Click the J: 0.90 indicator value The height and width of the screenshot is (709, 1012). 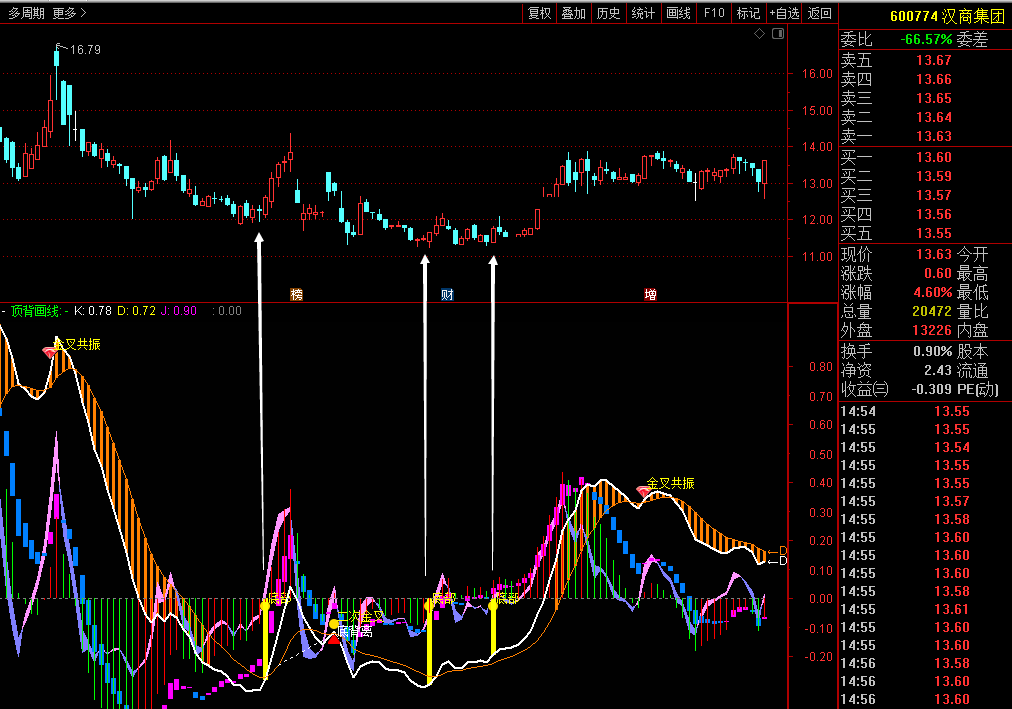[179, 311]
